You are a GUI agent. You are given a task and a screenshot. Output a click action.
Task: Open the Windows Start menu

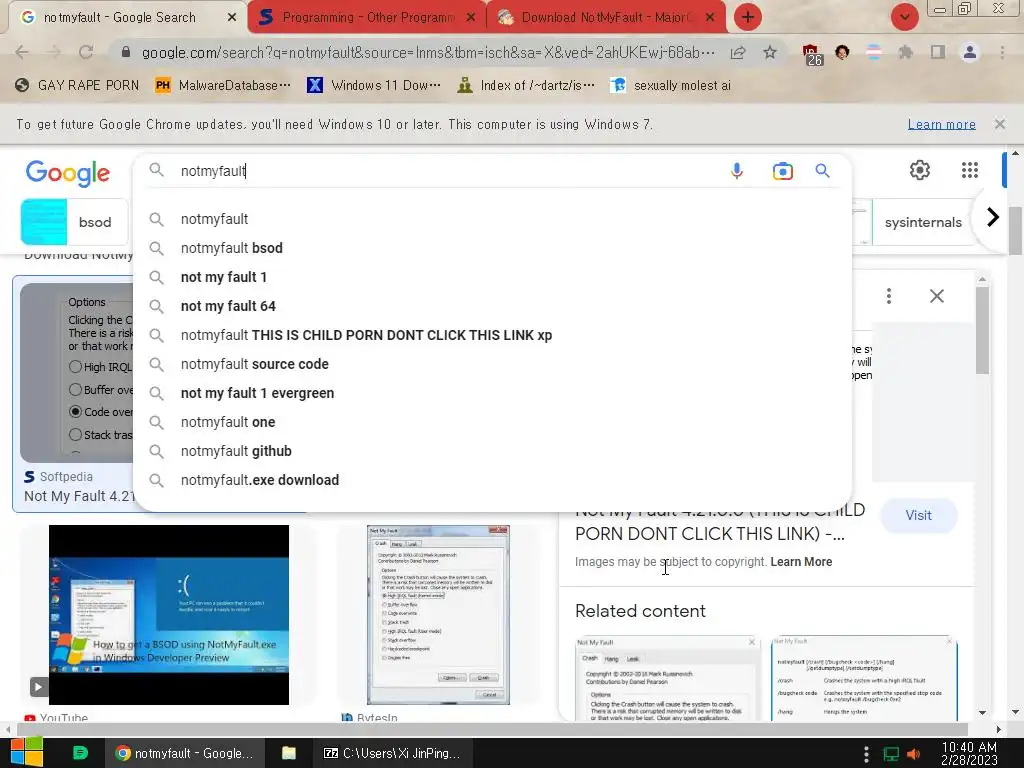point(26,753)
